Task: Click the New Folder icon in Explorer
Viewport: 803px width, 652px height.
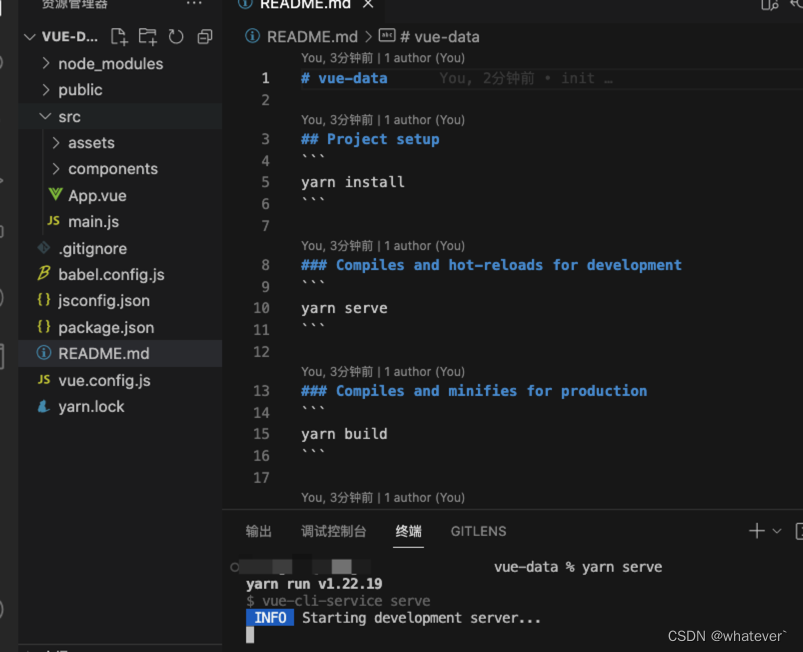Action: (147, 36)
